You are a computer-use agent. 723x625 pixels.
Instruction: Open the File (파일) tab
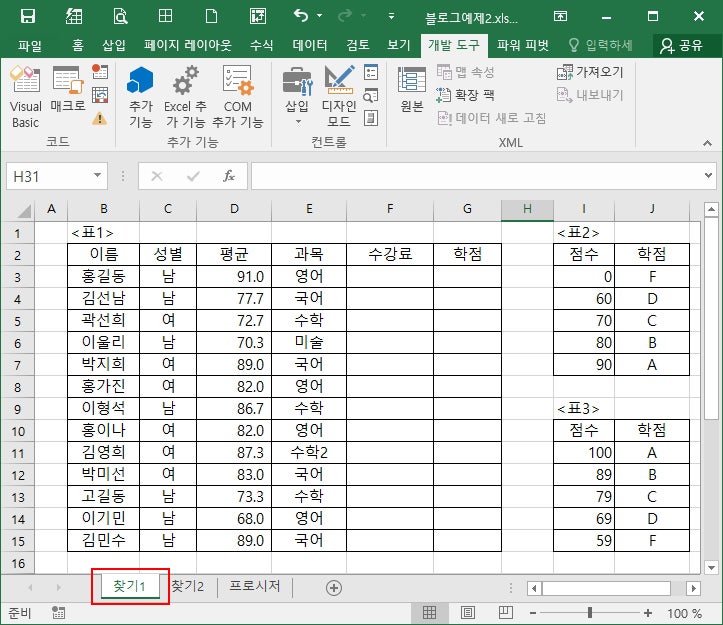point(30,45)
